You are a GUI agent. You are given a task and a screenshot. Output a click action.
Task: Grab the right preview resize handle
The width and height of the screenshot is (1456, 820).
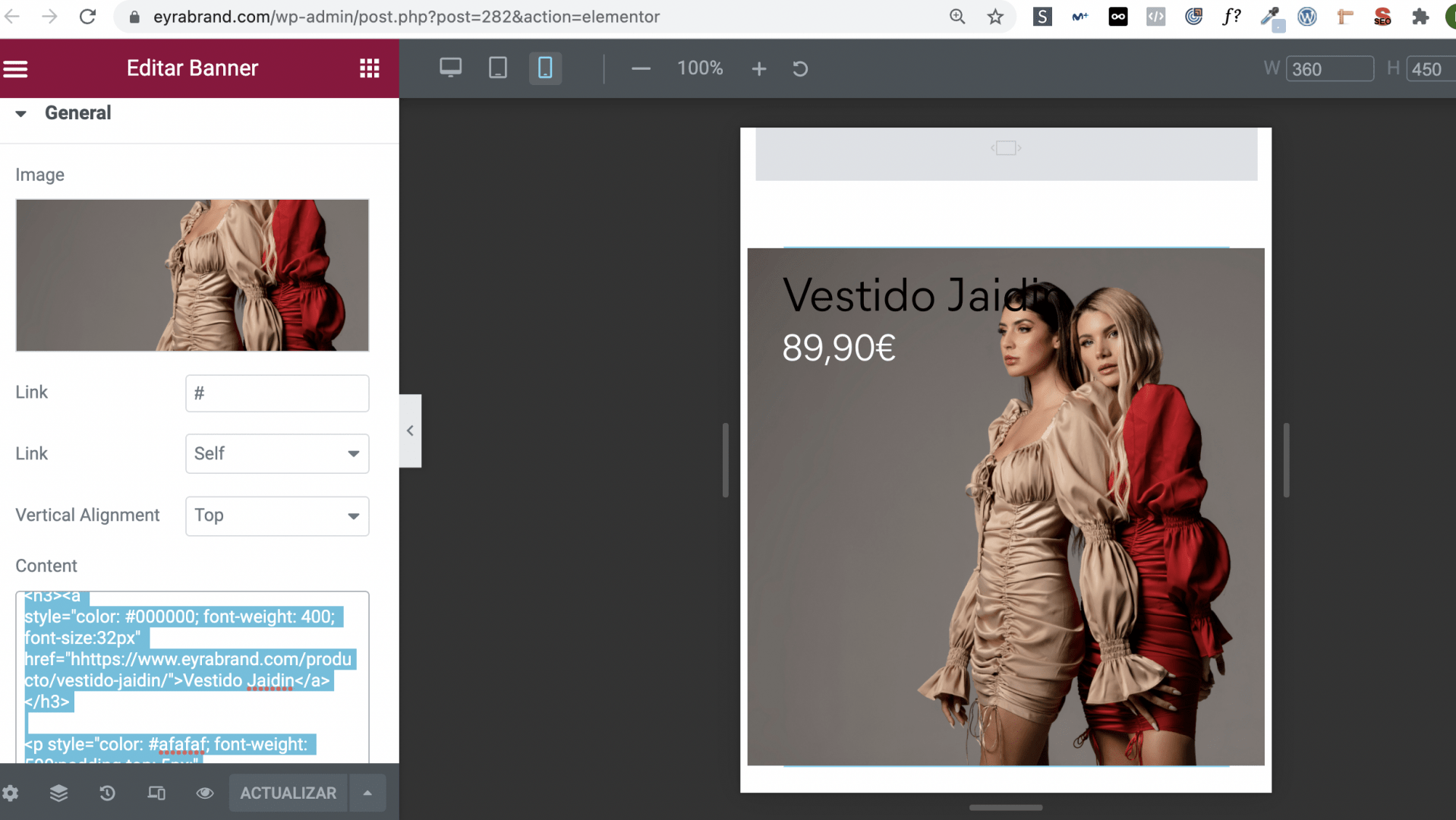[1286, 460]
